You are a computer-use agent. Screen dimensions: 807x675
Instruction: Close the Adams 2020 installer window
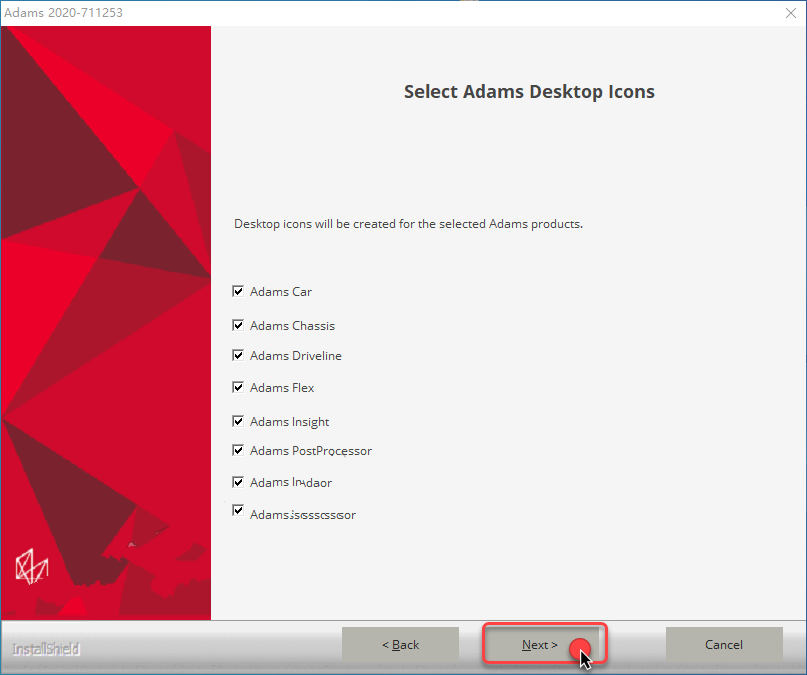791,13
